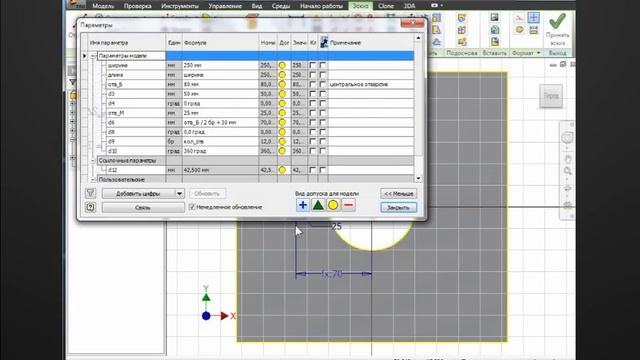Click tolerance circle in the ширина row
Image resolution: width=640 pixels, height=360 pixels.
(282, 65)
